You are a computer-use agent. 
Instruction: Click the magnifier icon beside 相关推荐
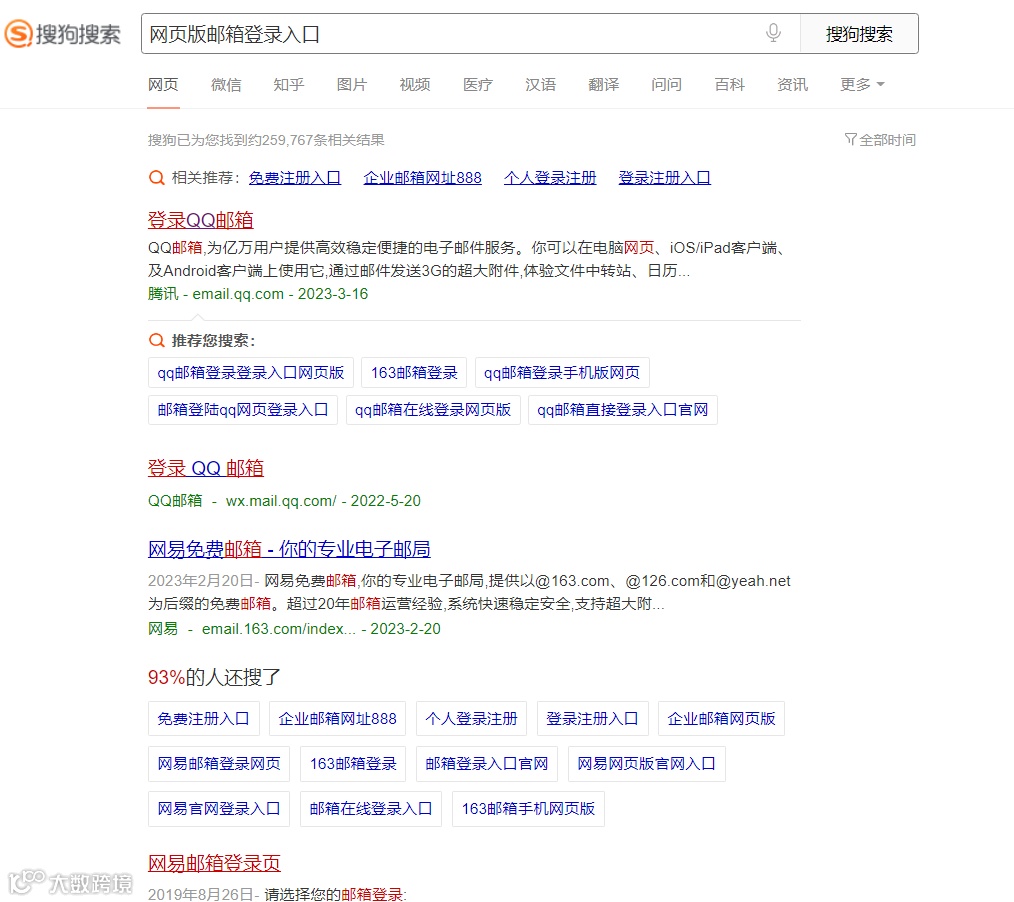[x=156, y=178]
